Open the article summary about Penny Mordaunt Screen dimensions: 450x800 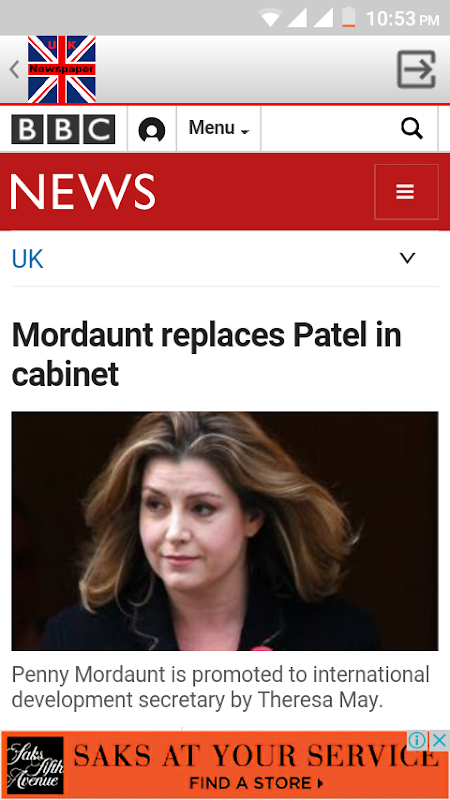(220, 687)
